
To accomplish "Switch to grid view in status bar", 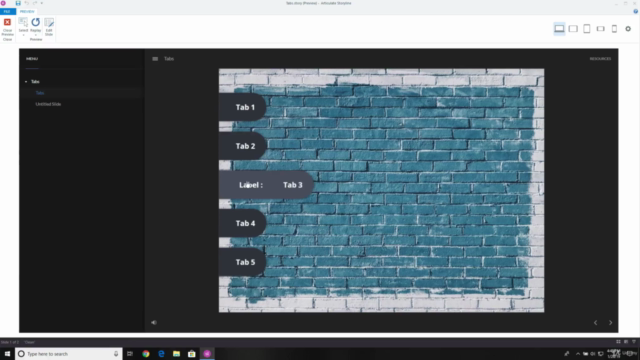I will 618,342.
